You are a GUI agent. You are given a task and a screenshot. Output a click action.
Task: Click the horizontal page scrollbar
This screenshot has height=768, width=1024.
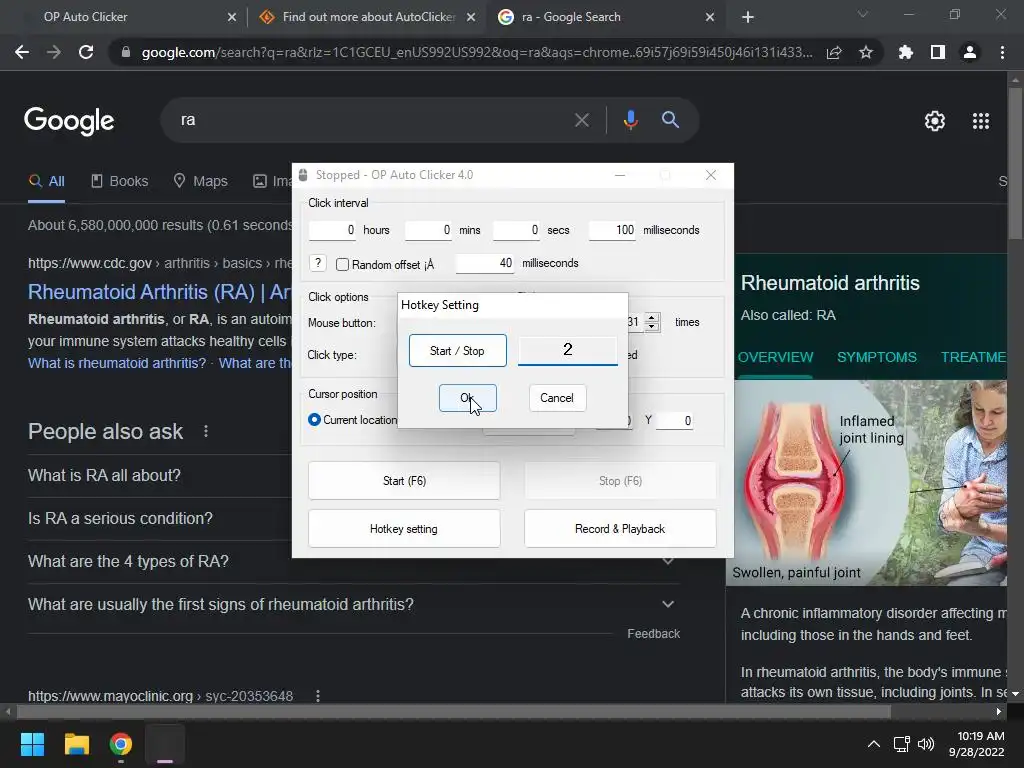[454, 711]
